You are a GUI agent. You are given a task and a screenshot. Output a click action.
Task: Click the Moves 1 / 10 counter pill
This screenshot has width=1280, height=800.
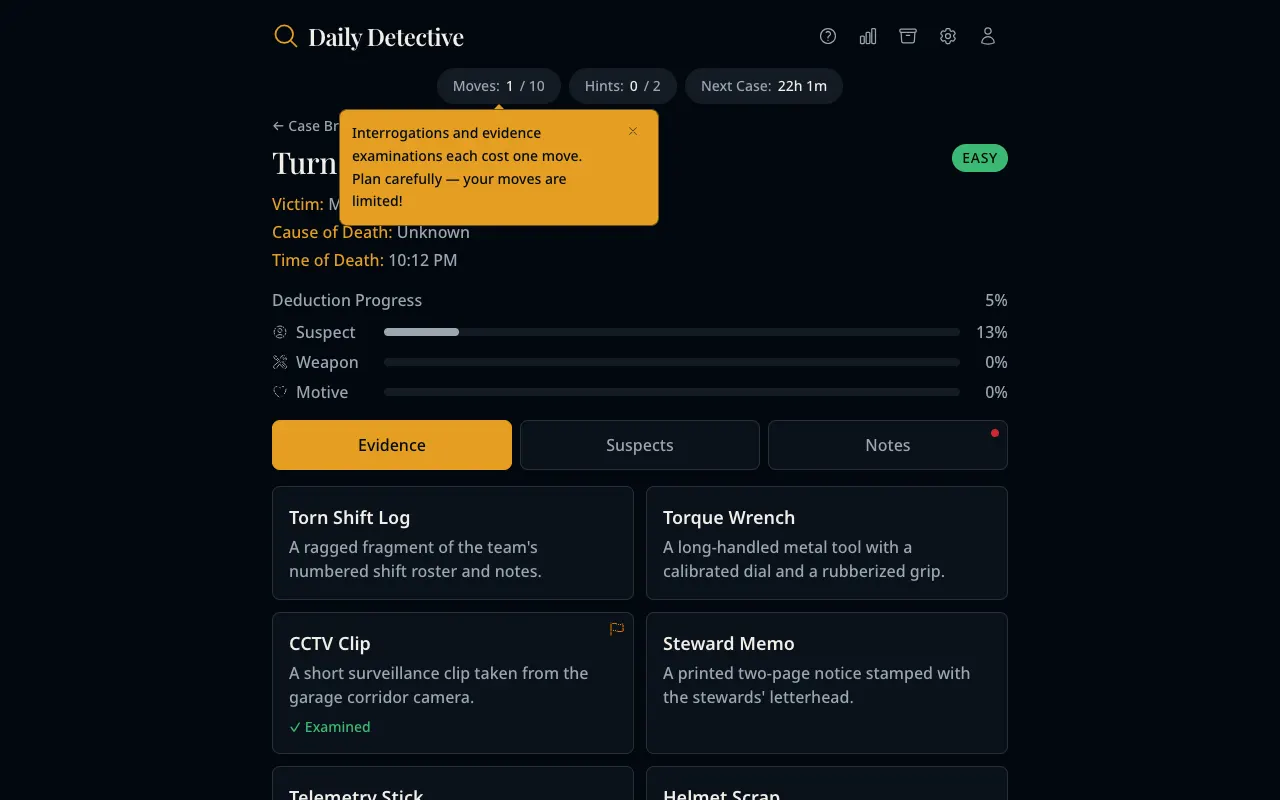(499, 86)
